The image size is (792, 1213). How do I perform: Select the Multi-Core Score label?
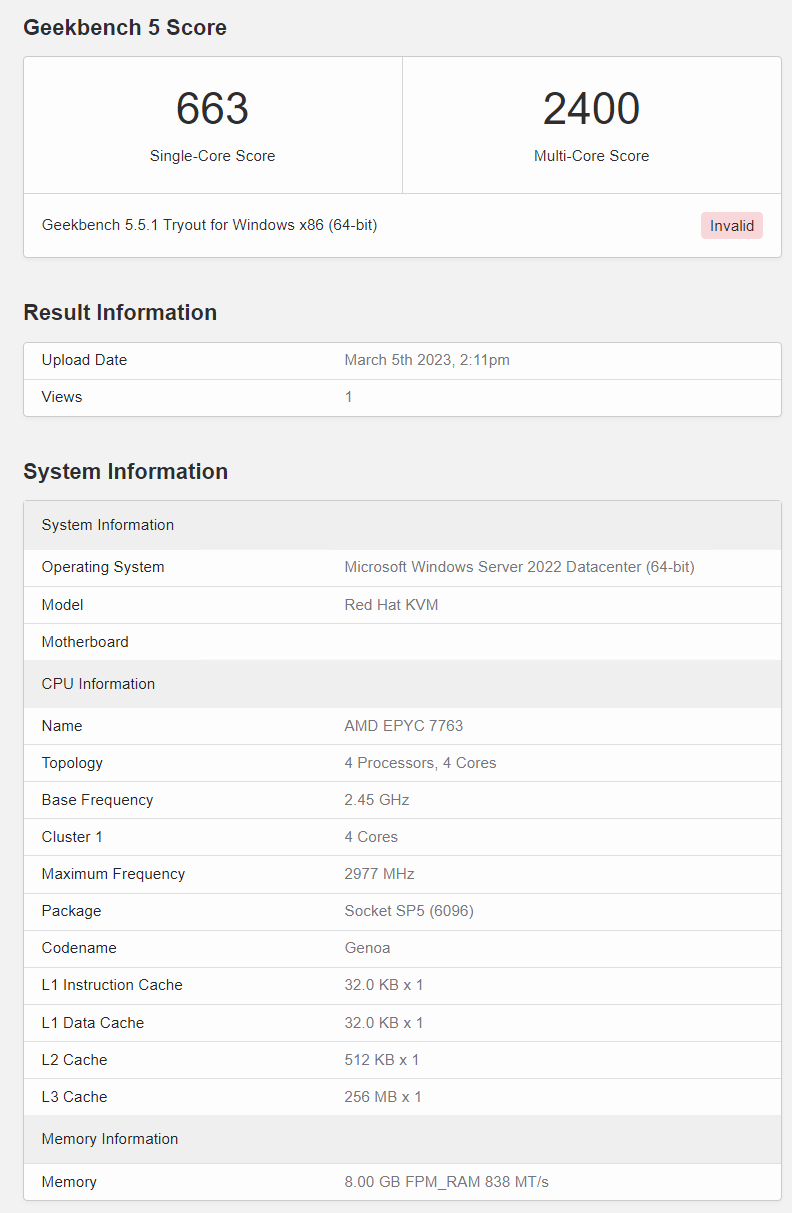[591, 156]
